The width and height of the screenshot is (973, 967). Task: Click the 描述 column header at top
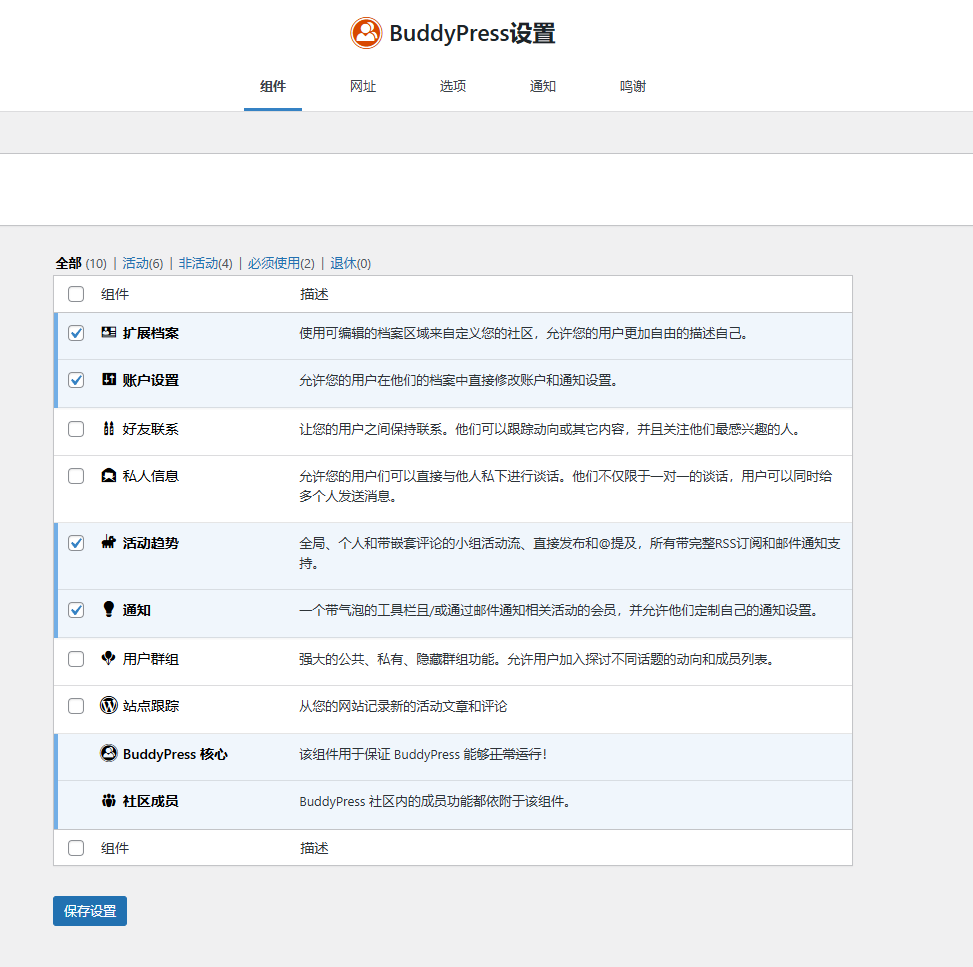point(314,294)
